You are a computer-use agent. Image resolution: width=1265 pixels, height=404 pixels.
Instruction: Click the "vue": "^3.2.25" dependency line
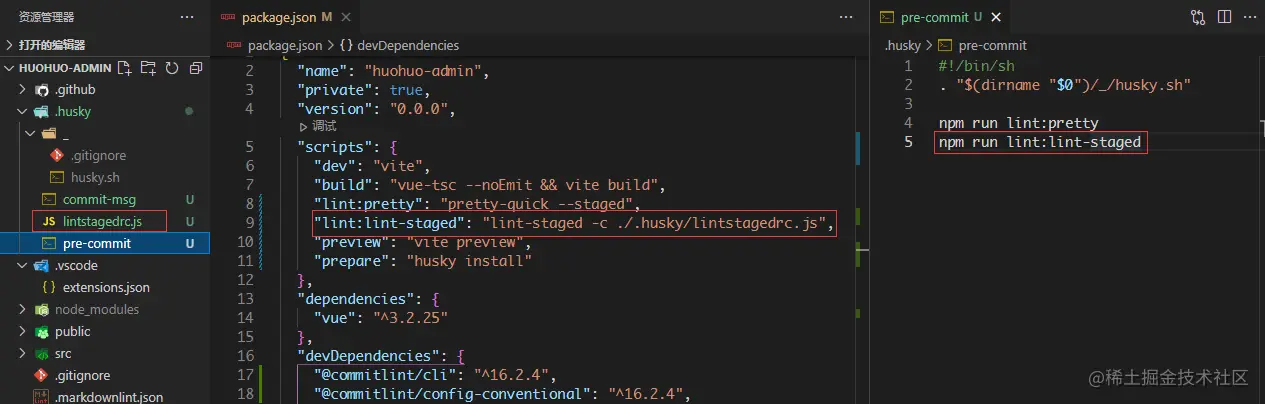coord(380,319)
